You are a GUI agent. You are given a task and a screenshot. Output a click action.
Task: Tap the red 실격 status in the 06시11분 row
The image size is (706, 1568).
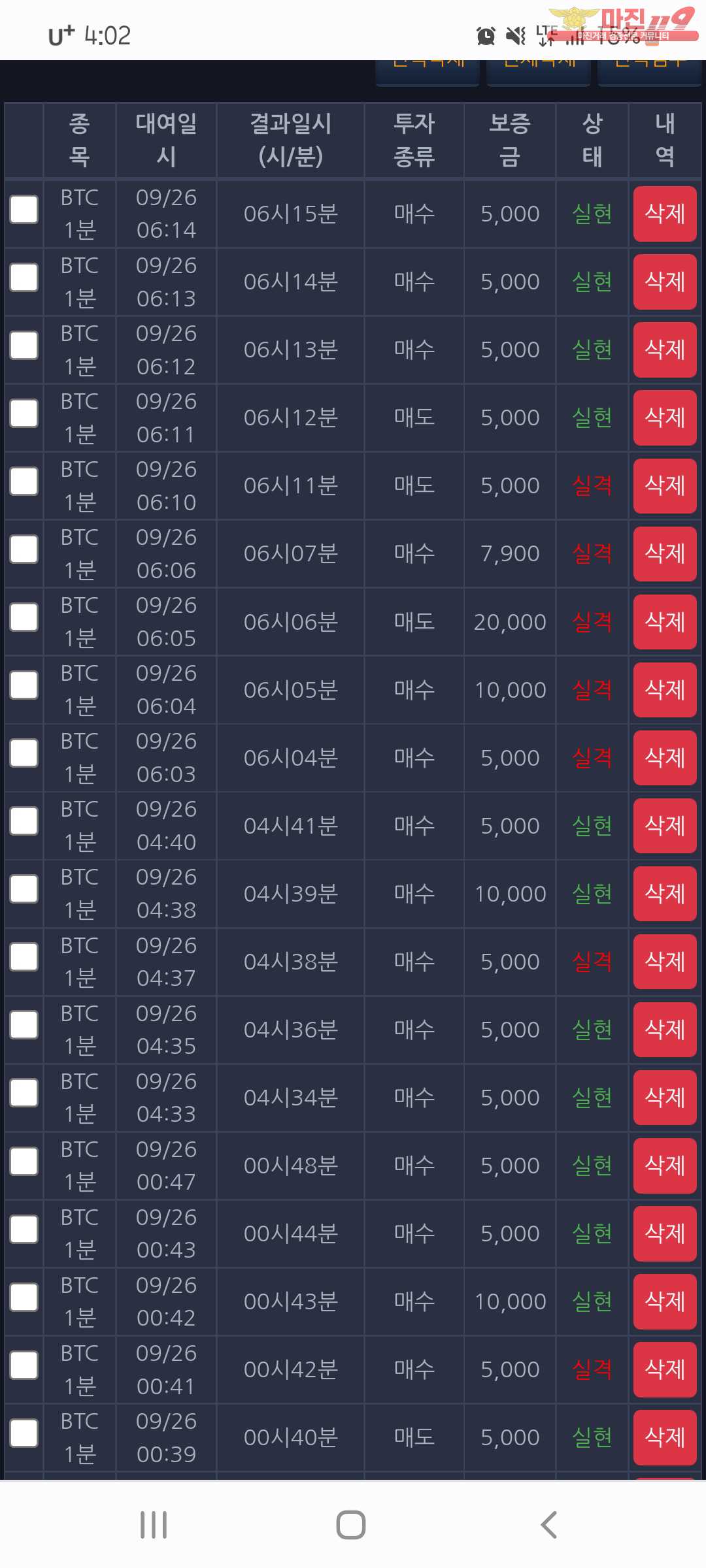[x=592, y=485]
